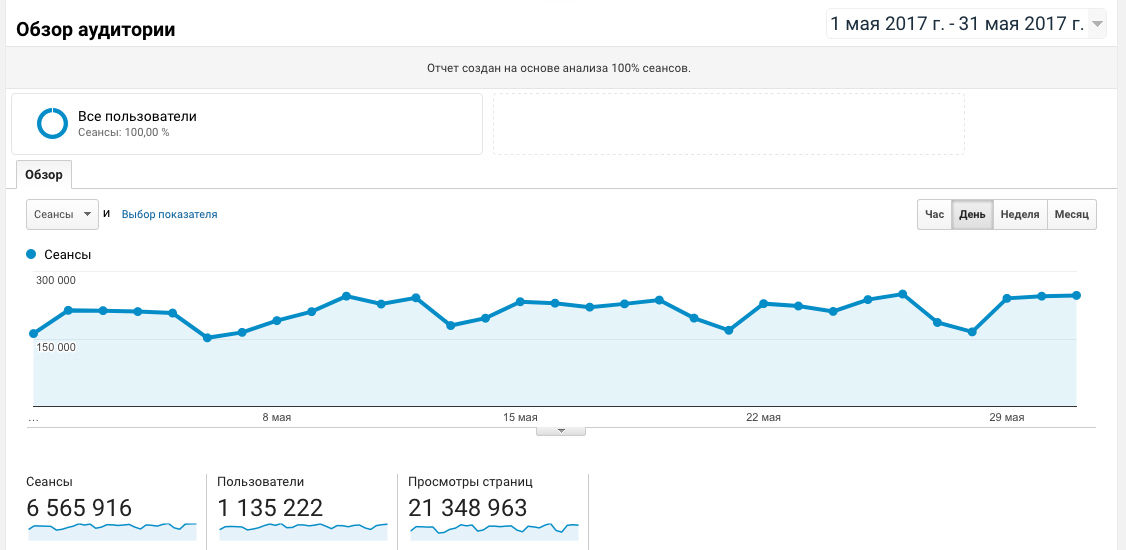The width and height of the screenshot is (1126, 550).
Task: Click the last data point on chart
Action: (1076, 295)
